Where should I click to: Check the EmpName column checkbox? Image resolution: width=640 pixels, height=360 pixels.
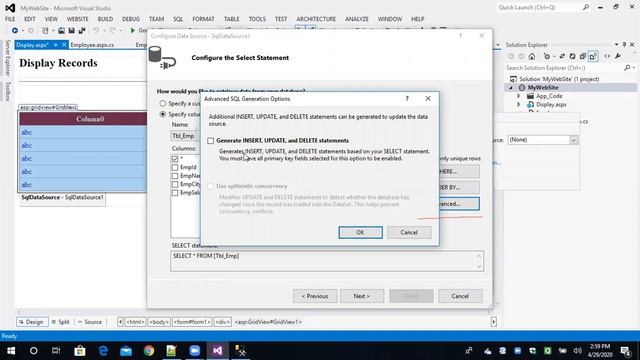175,176
